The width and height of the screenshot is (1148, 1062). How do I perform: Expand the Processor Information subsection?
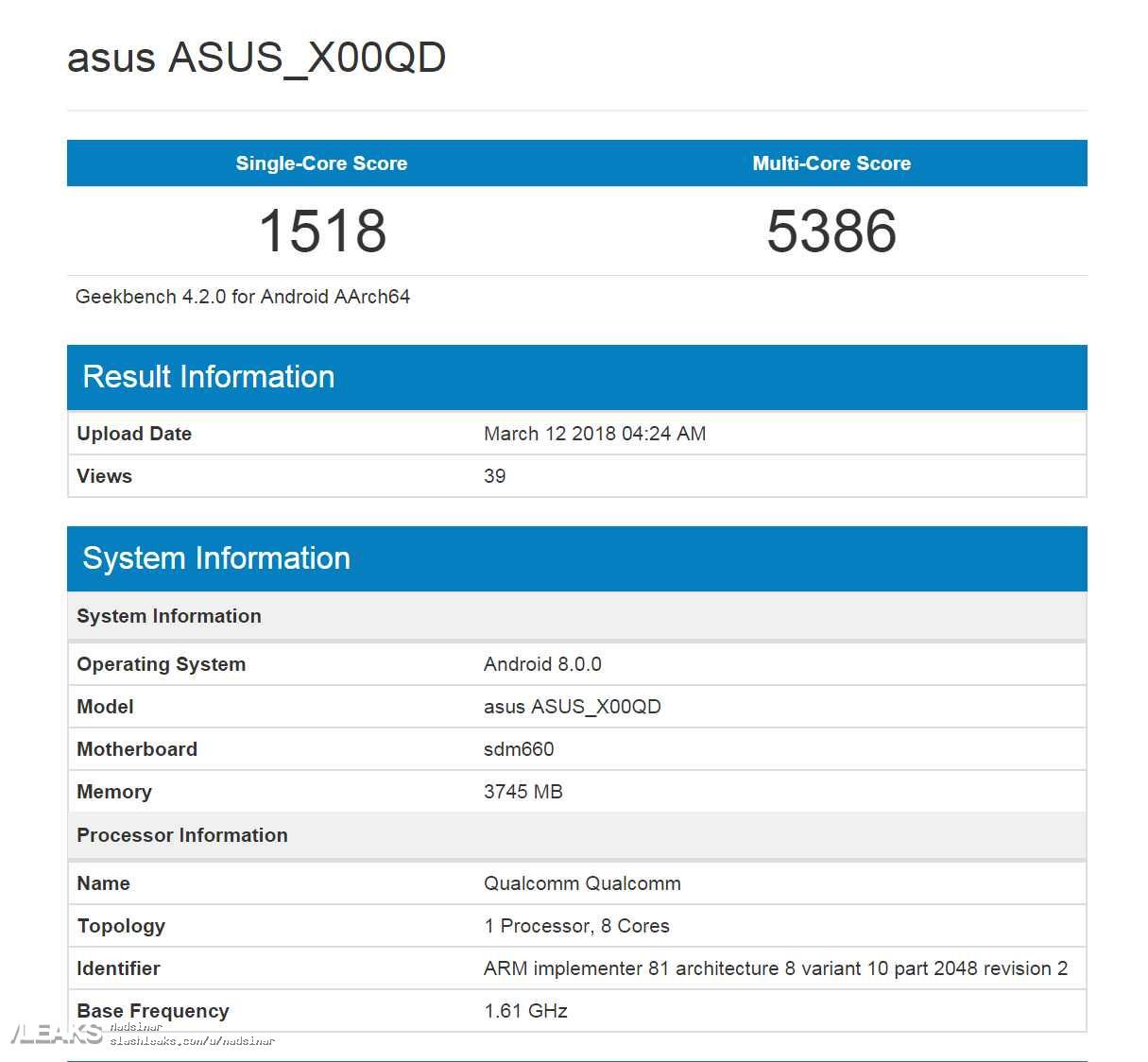coord(181,834)
